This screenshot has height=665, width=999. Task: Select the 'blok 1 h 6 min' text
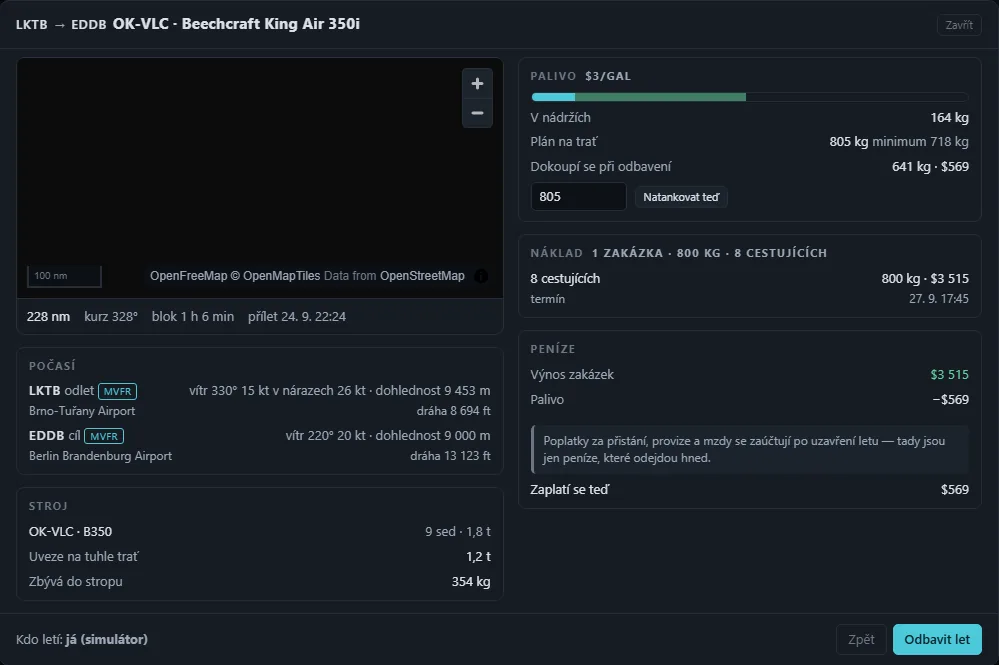[193, 317]
